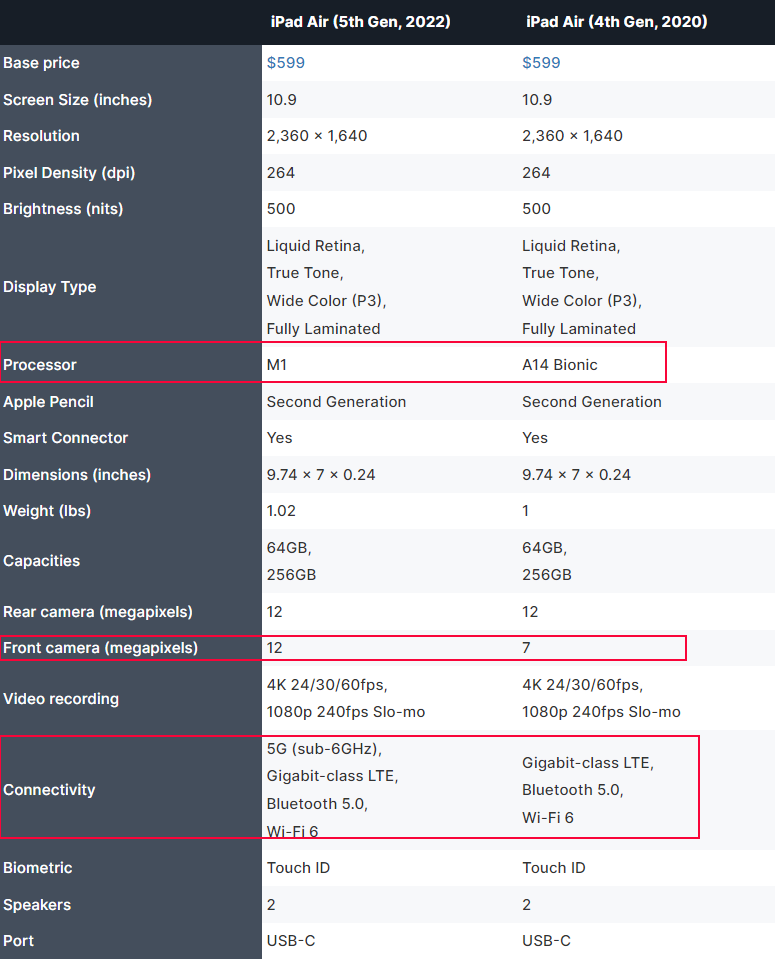Select the iPad Air (4th Gen, 2020) header
The height and width of the screenshot is (959, 776).
click(616, 22)
